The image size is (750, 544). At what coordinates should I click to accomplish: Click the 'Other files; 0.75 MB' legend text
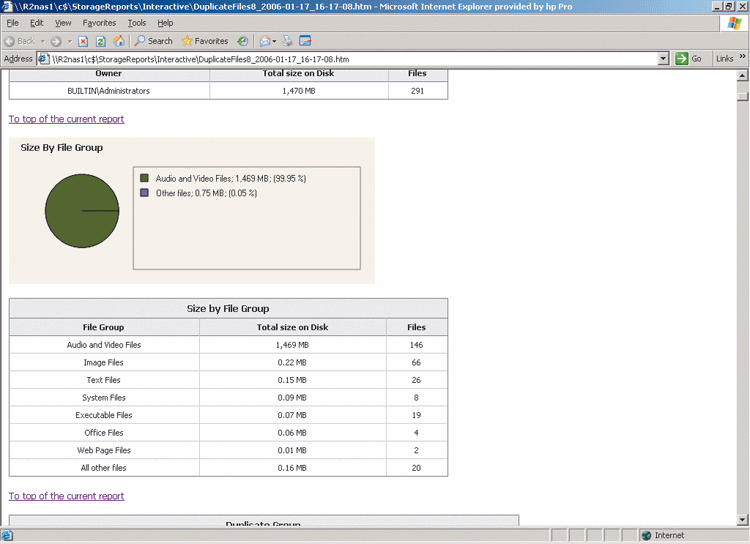pos(206,193)
